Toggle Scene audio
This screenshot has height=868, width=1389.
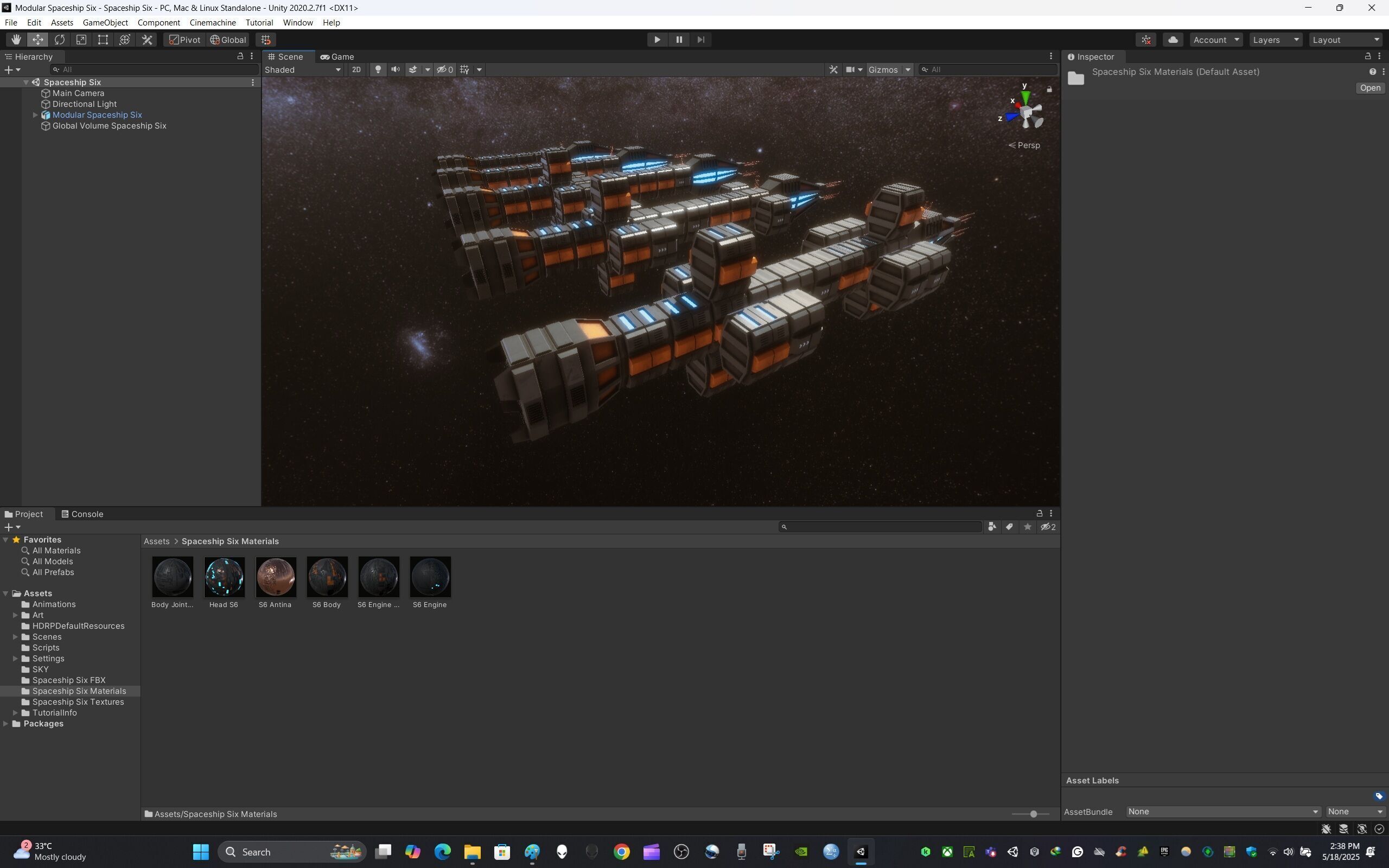point(396,69)
